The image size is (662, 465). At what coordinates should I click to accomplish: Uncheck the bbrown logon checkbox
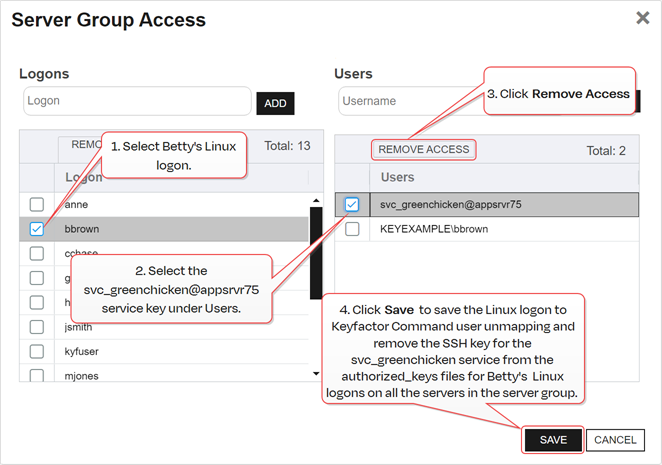37,229
